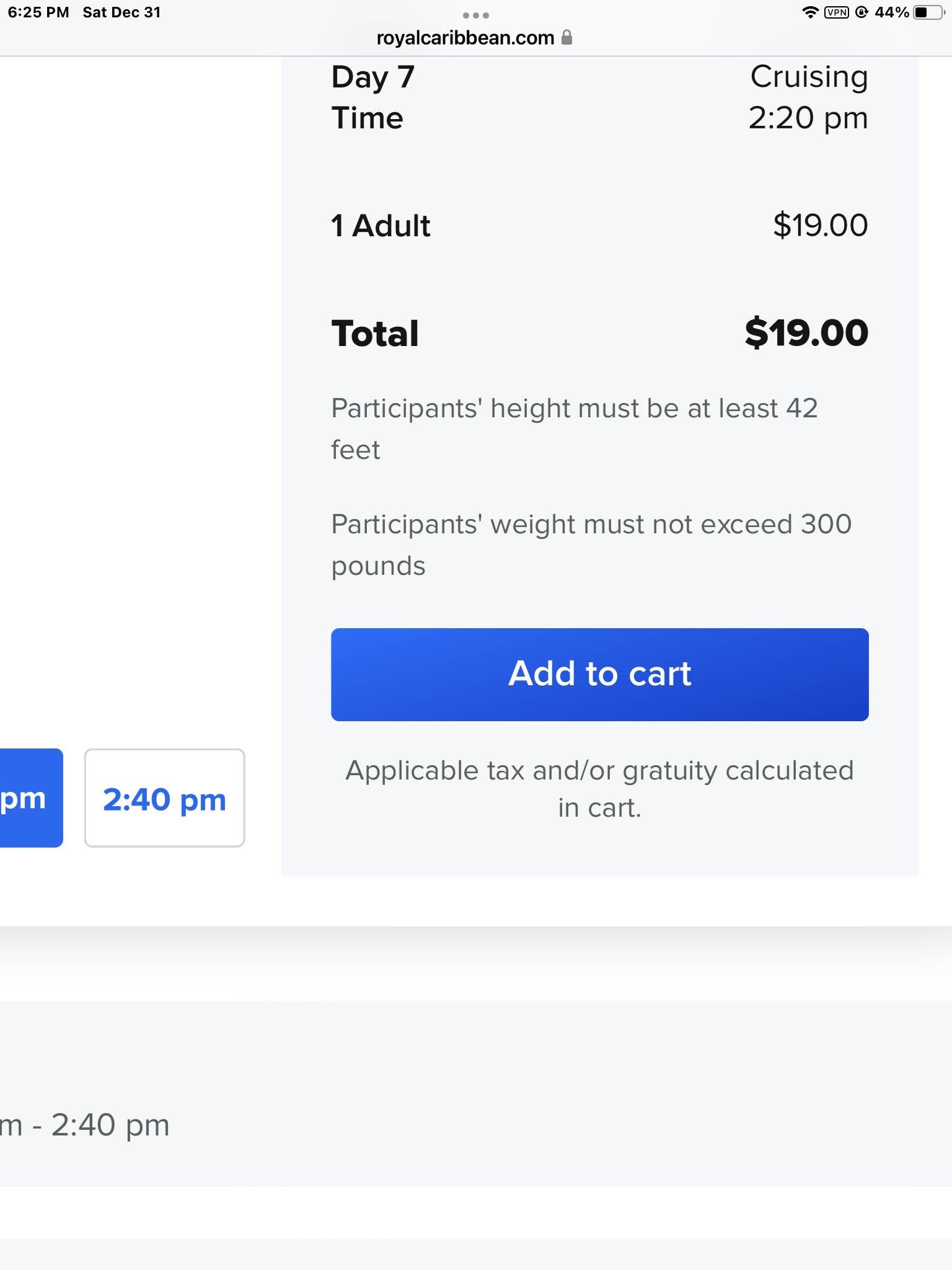Tap the battery icon in status bar
Screen dimensions: 952x1270
click(928, 12)
